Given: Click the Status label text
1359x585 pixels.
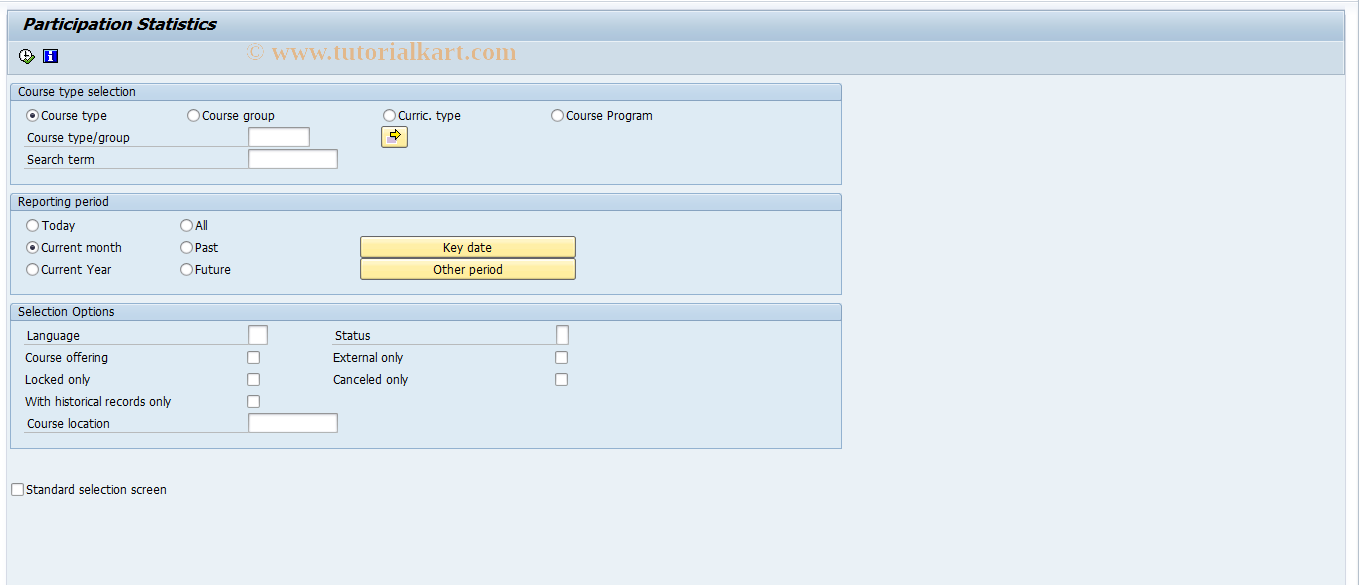Looking at the screenshot, I should [x=353, y=336].
